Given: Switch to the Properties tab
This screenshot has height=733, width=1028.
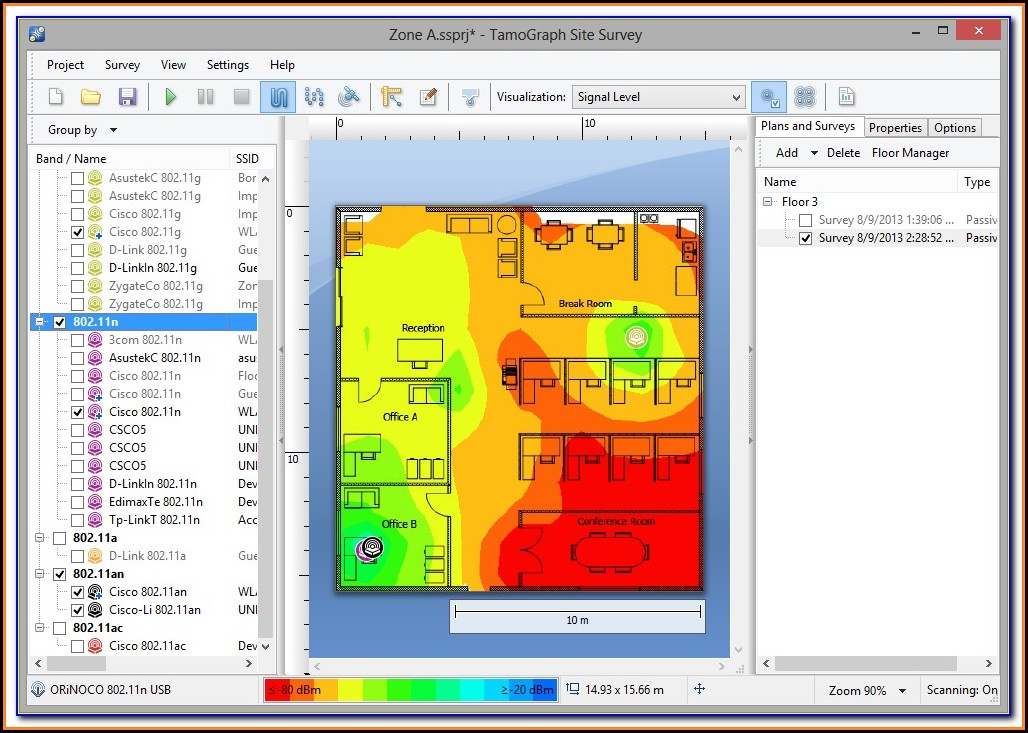Looking at the screenshot, I should tap(894, 128).
